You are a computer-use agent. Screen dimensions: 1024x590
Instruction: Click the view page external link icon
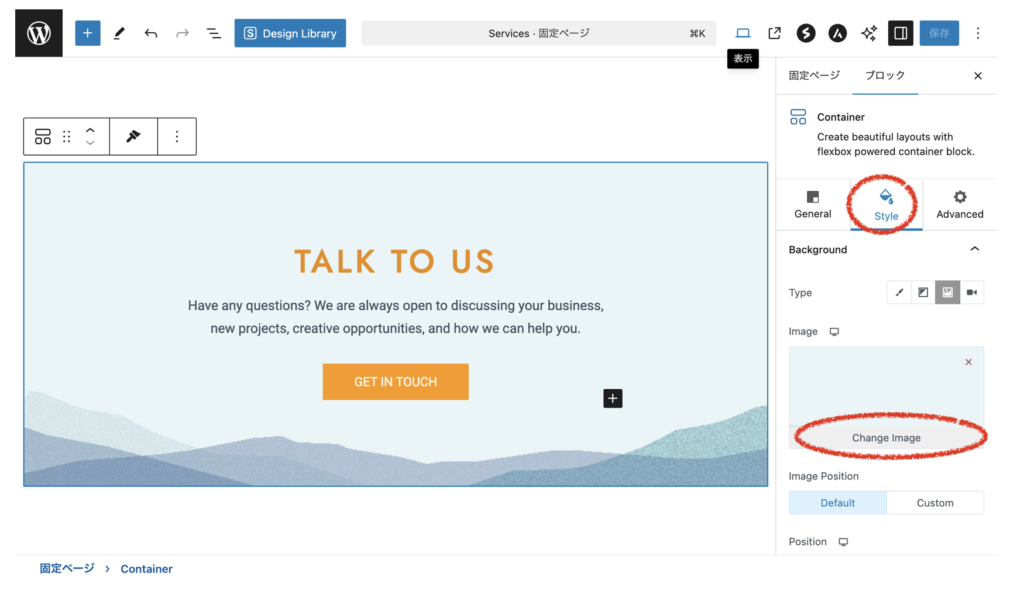[x=774, y=33]
